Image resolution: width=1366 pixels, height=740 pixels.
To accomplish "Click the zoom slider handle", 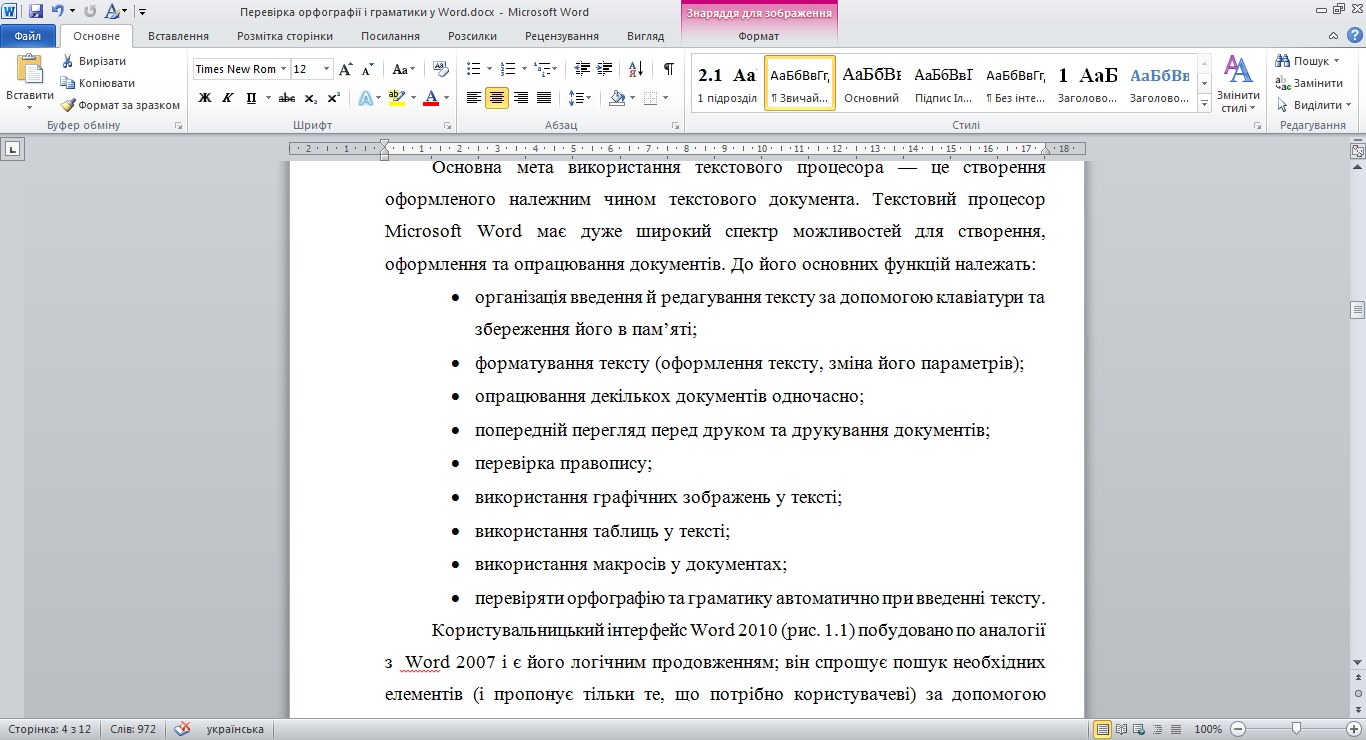I will point(1296,729).
